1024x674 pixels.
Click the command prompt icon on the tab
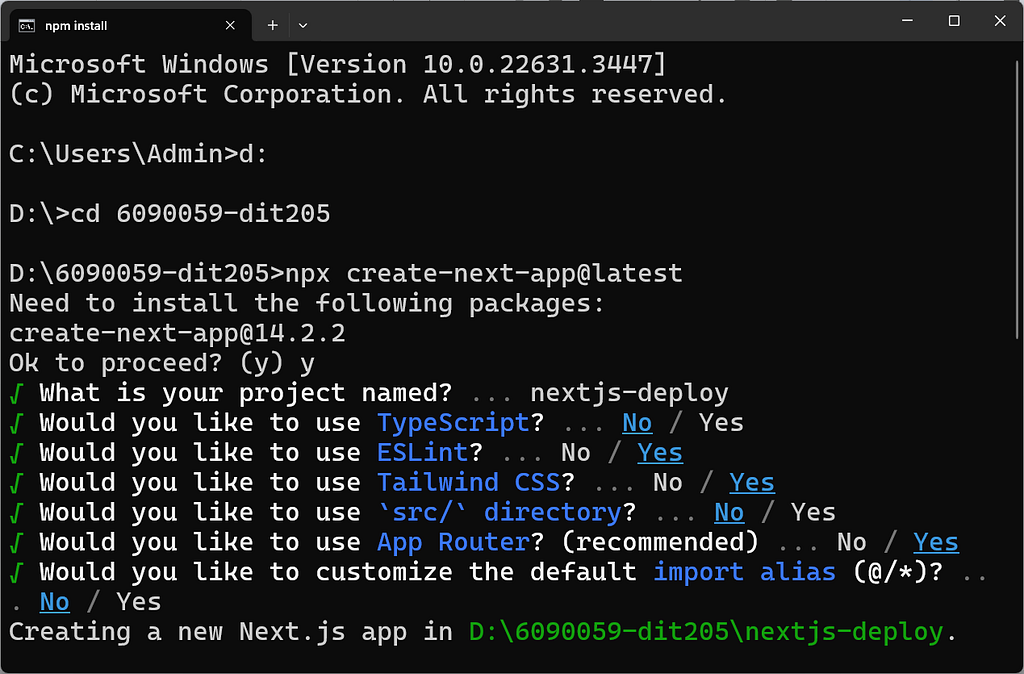[27, 25]
